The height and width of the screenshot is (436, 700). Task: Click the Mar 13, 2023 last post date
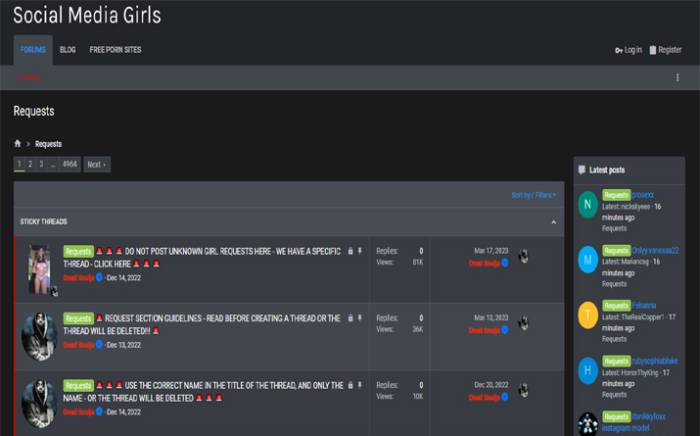tap(491, 318)
